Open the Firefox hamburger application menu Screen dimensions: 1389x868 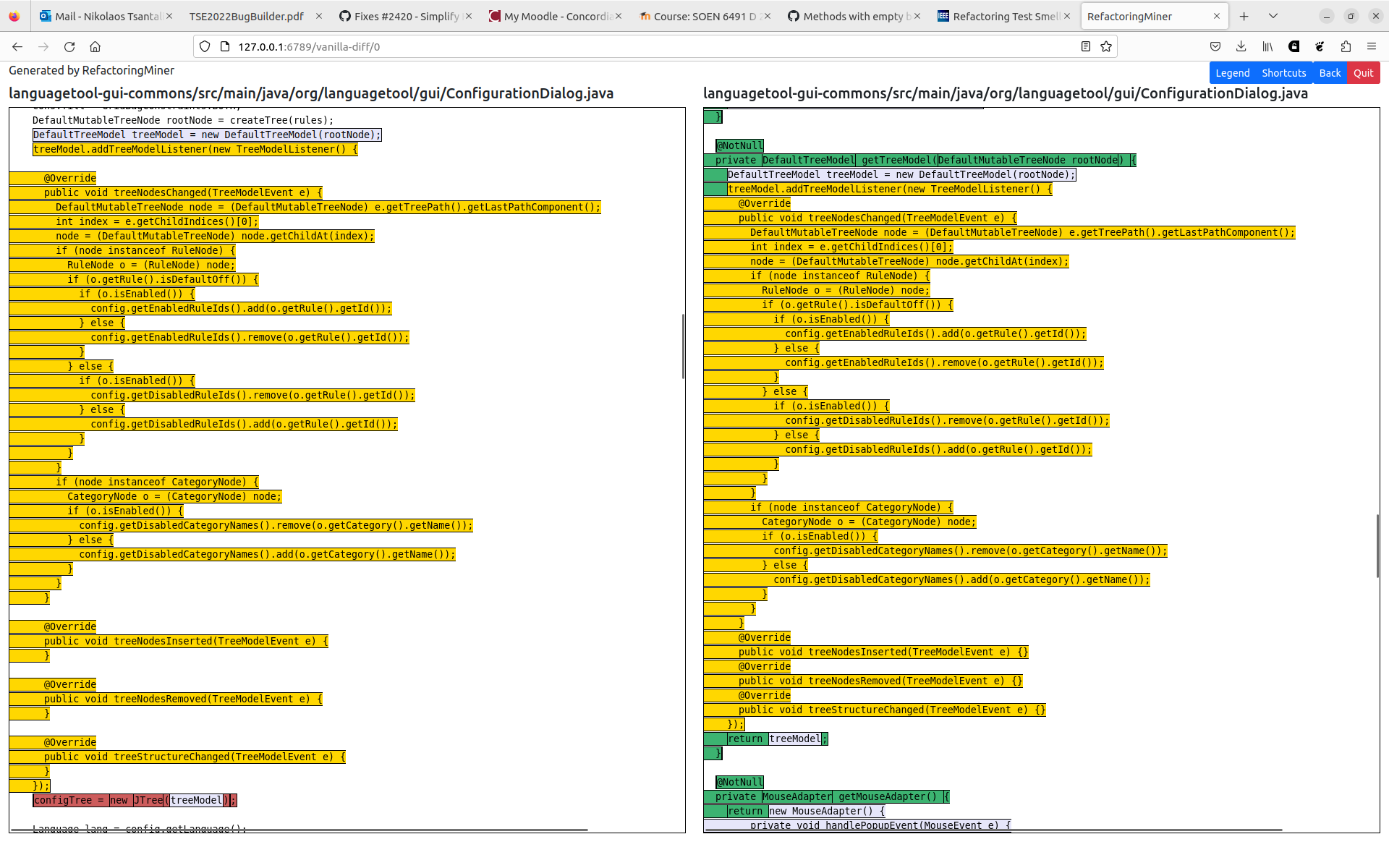coord(1372,46)
